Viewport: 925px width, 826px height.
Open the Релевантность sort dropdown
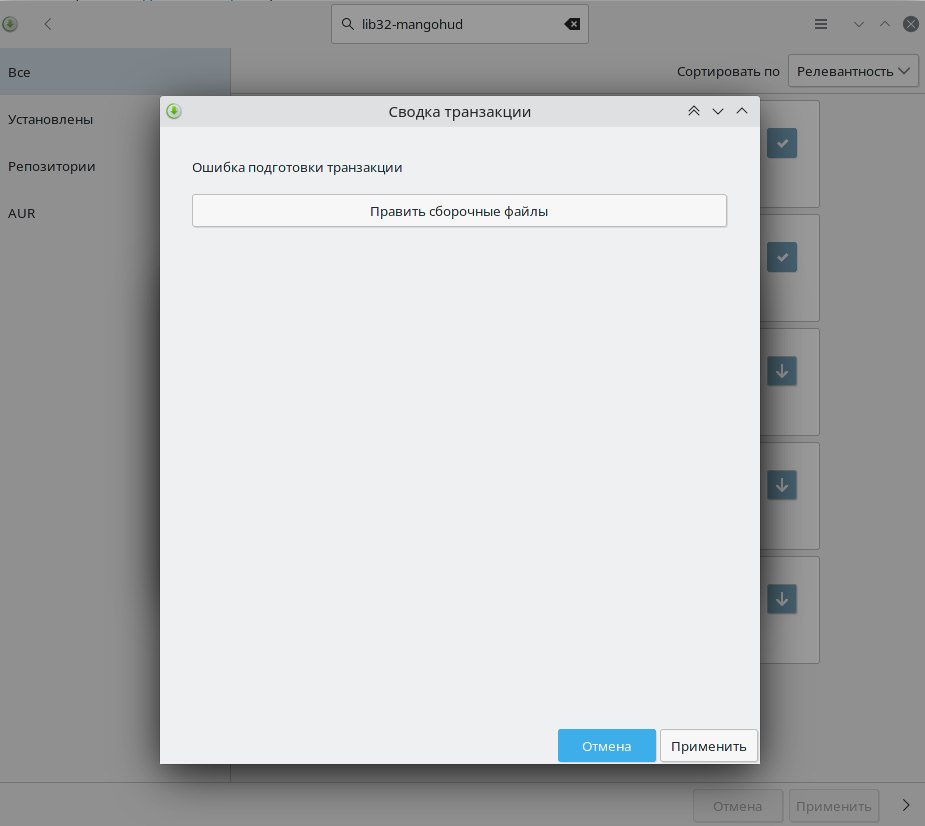pyautogui.click(x=853, y=71)
